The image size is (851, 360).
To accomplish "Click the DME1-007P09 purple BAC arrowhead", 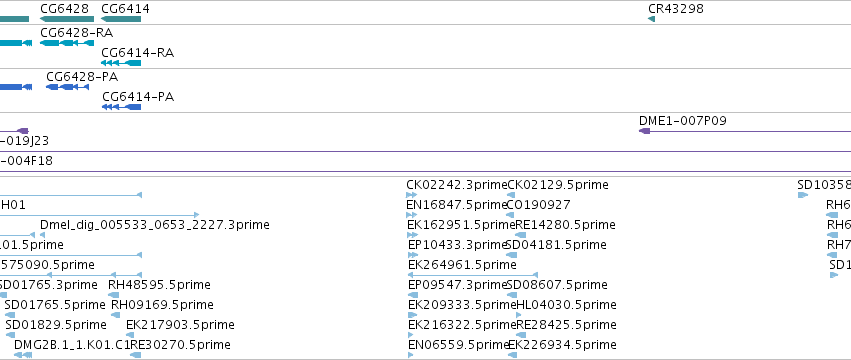I will coord(644,131).
